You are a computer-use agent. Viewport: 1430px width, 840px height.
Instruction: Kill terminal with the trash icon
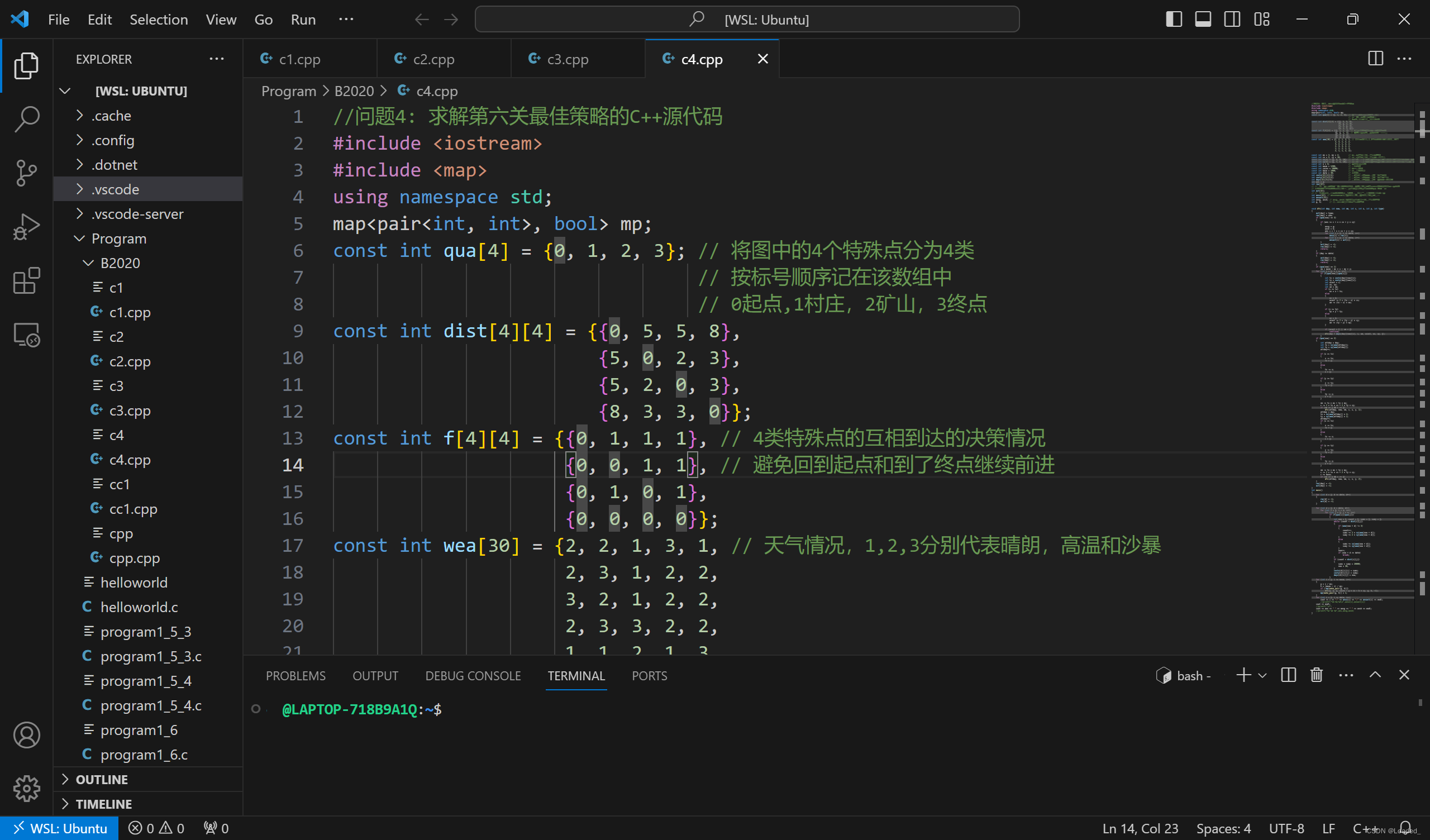[1317, 675]
